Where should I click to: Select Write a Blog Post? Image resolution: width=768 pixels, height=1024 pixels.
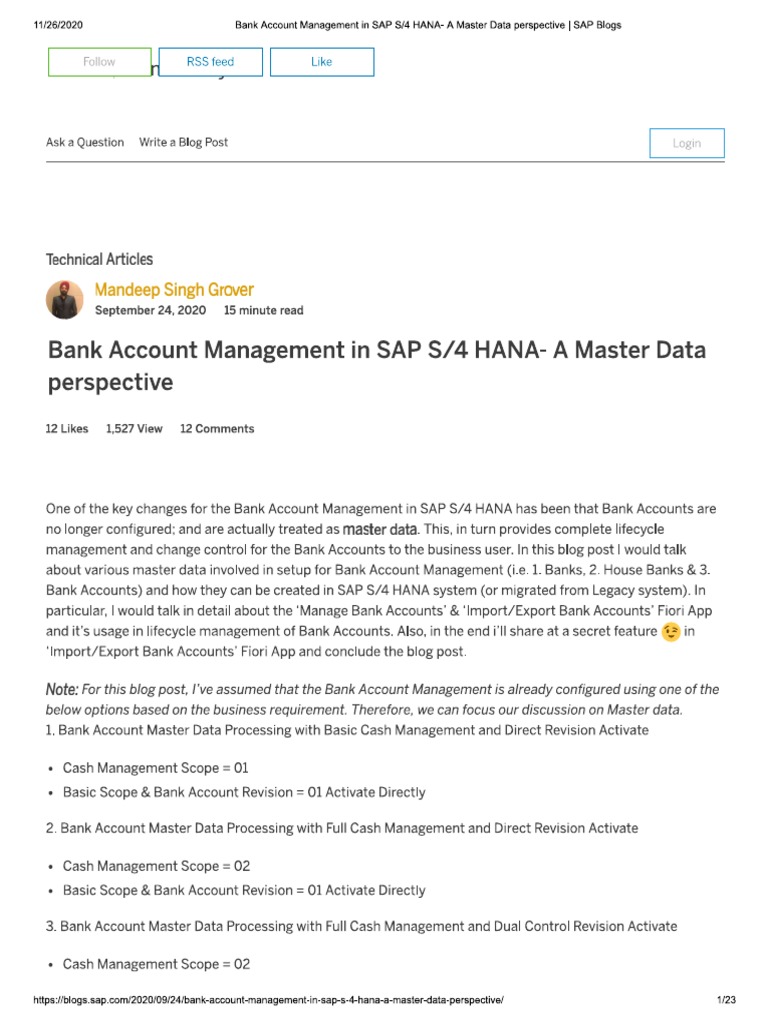click(x=183, y=142)
